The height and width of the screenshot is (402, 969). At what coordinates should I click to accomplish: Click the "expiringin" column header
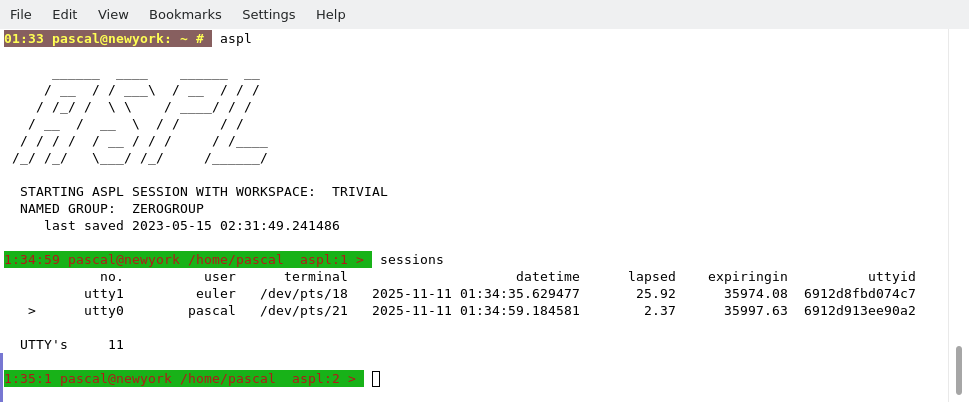click(747, 277)
